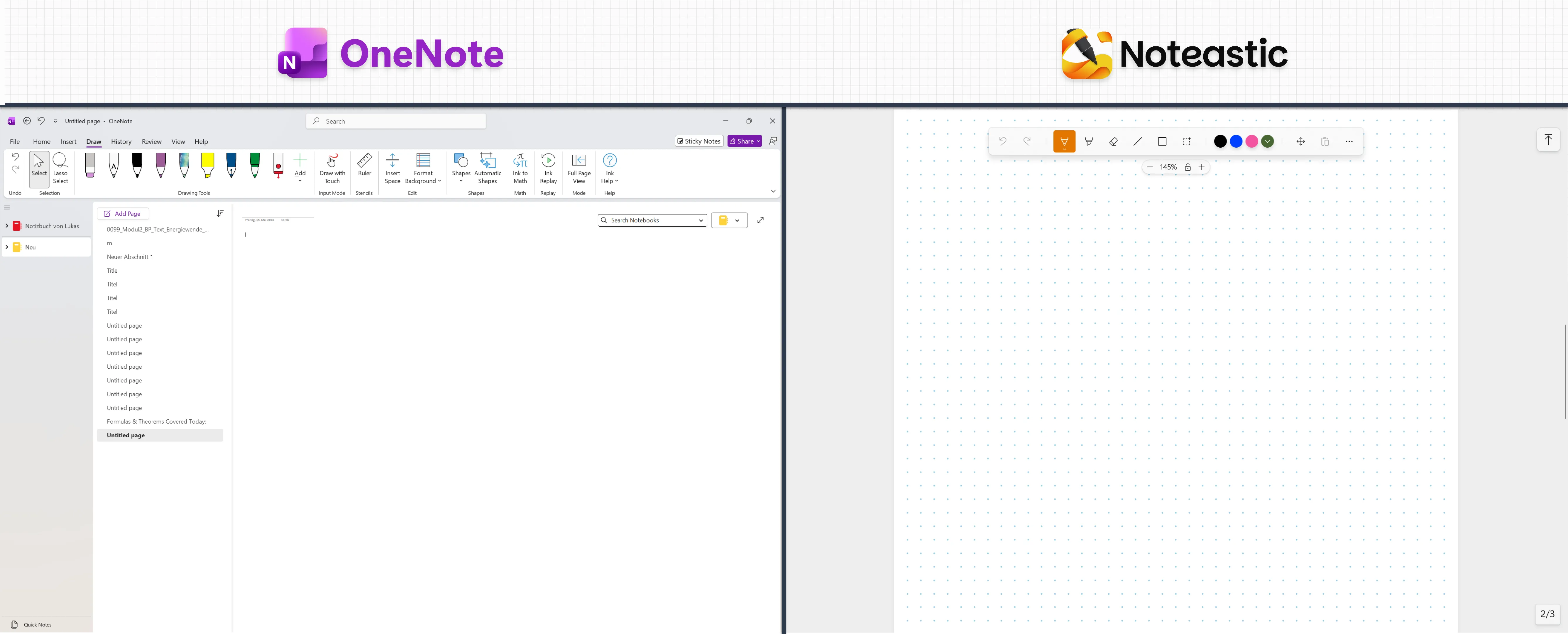Screen dimensions: 1568x634
Task: Zoom out with Noteastic minus button
Action: point(1150,167)
